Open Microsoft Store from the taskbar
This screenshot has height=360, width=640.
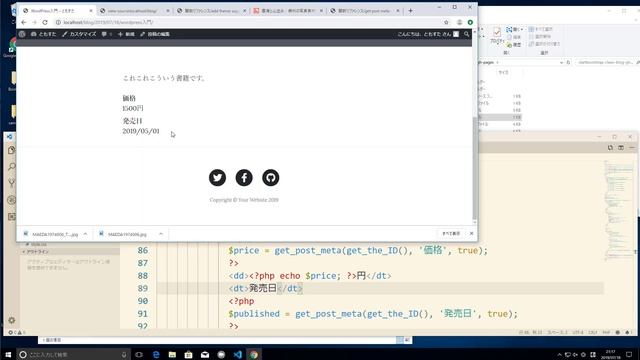pos(189,354)
